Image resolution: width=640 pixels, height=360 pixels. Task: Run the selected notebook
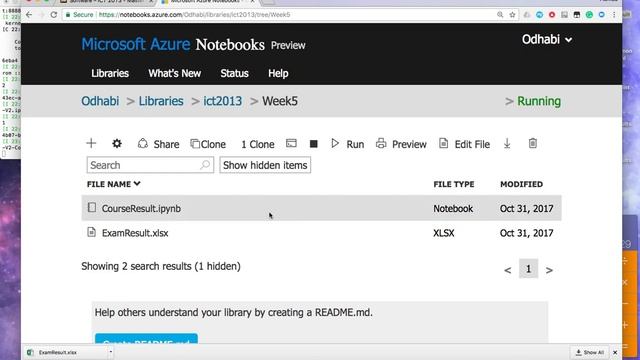click(348, 144)
